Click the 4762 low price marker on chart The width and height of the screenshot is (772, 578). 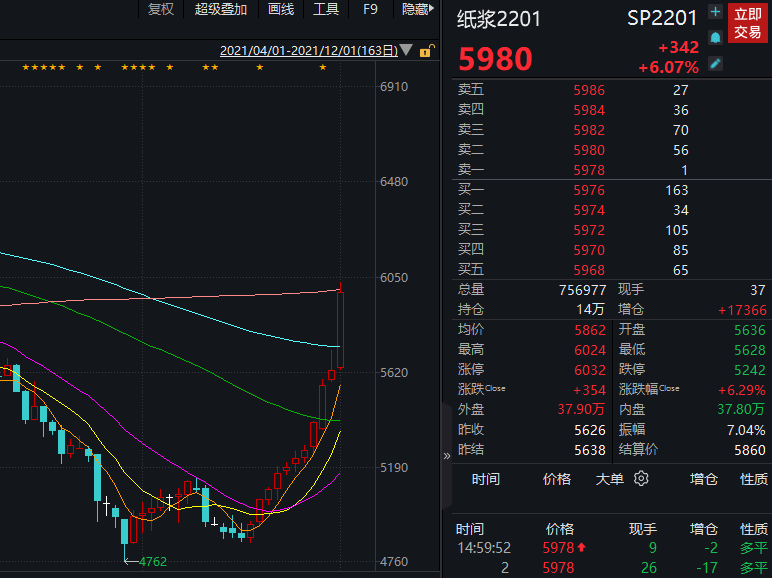point(152,562)
